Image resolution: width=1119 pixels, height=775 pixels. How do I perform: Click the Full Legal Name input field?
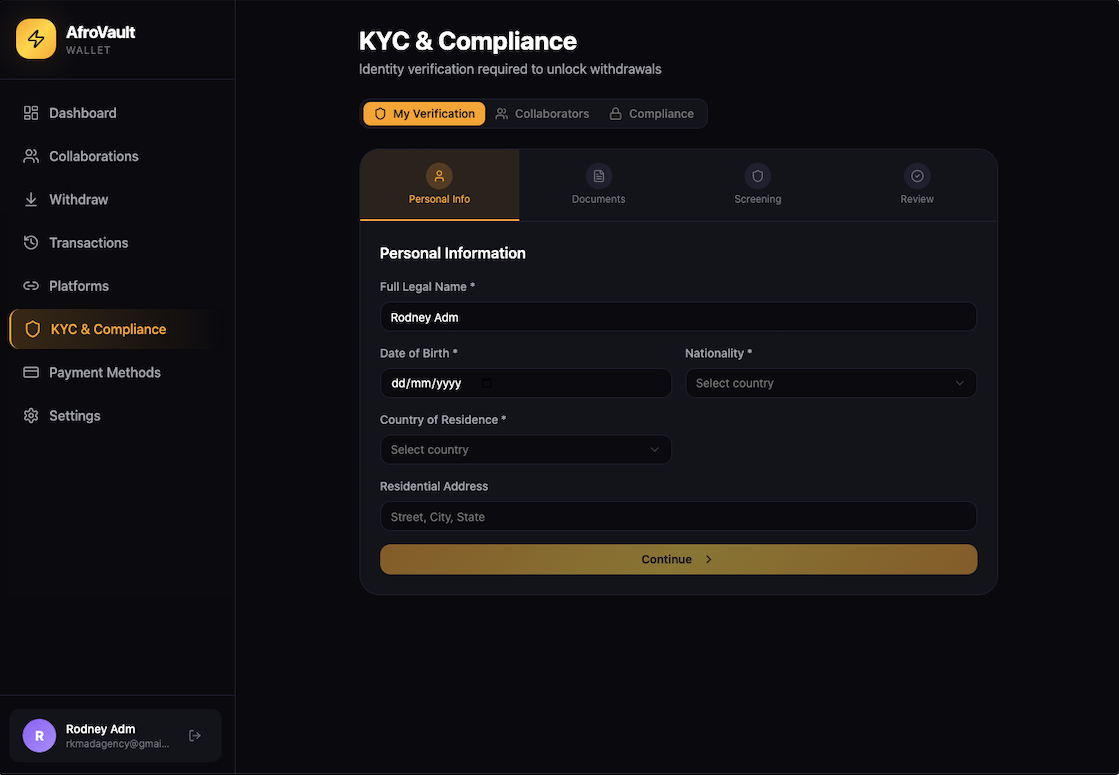coord(678,317)
